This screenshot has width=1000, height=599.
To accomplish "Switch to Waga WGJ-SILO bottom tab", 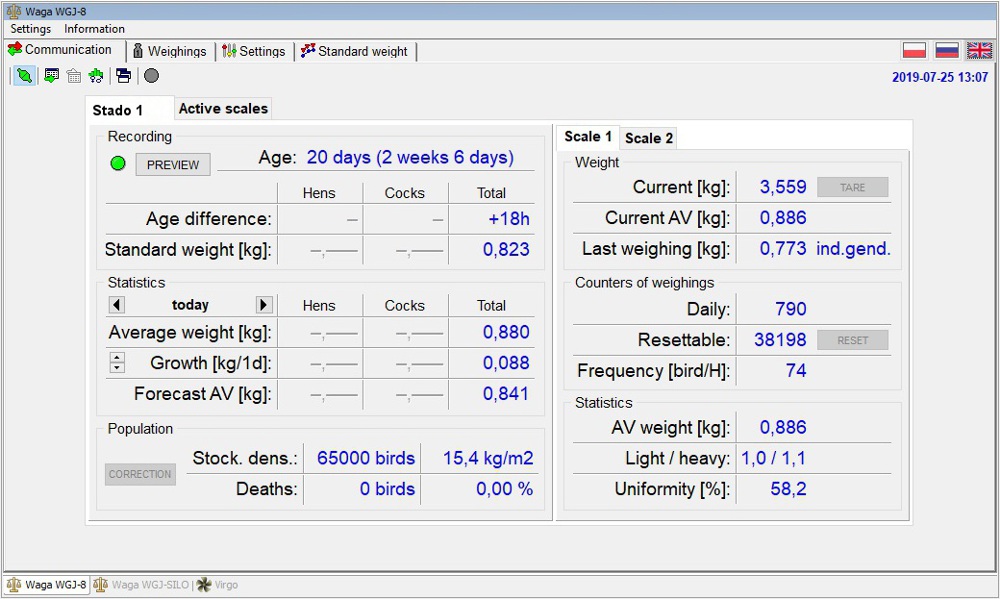I will tap(141, 585).
